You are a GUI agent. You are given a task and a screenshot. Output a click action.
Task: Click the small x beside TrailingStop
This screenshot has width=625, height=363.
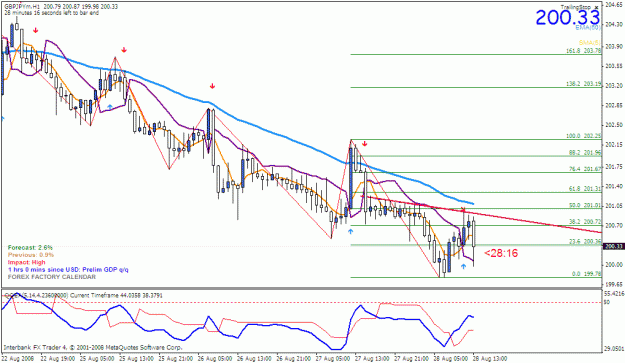[596, 8]
